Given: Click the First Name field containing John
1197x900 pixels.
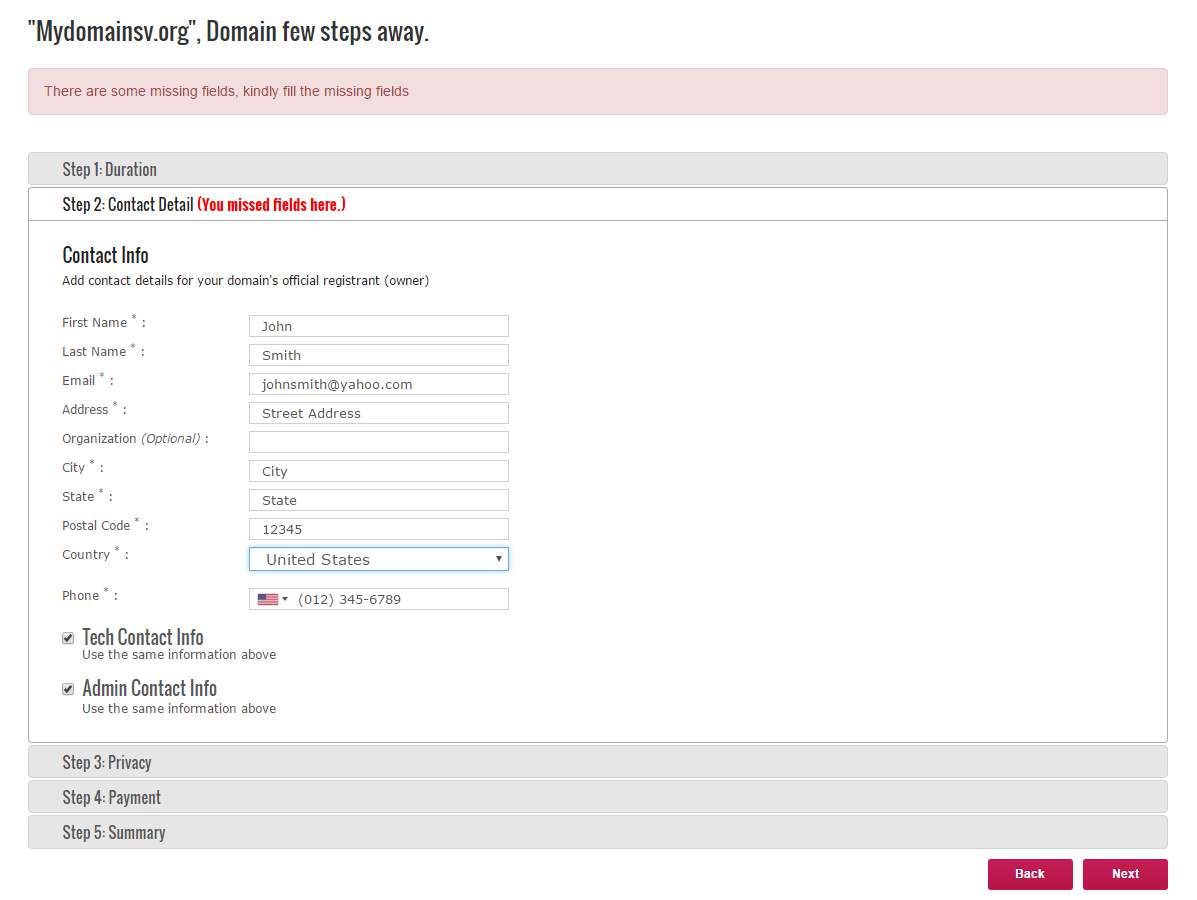Looking at the screenshot, I should tap(378, 326).
